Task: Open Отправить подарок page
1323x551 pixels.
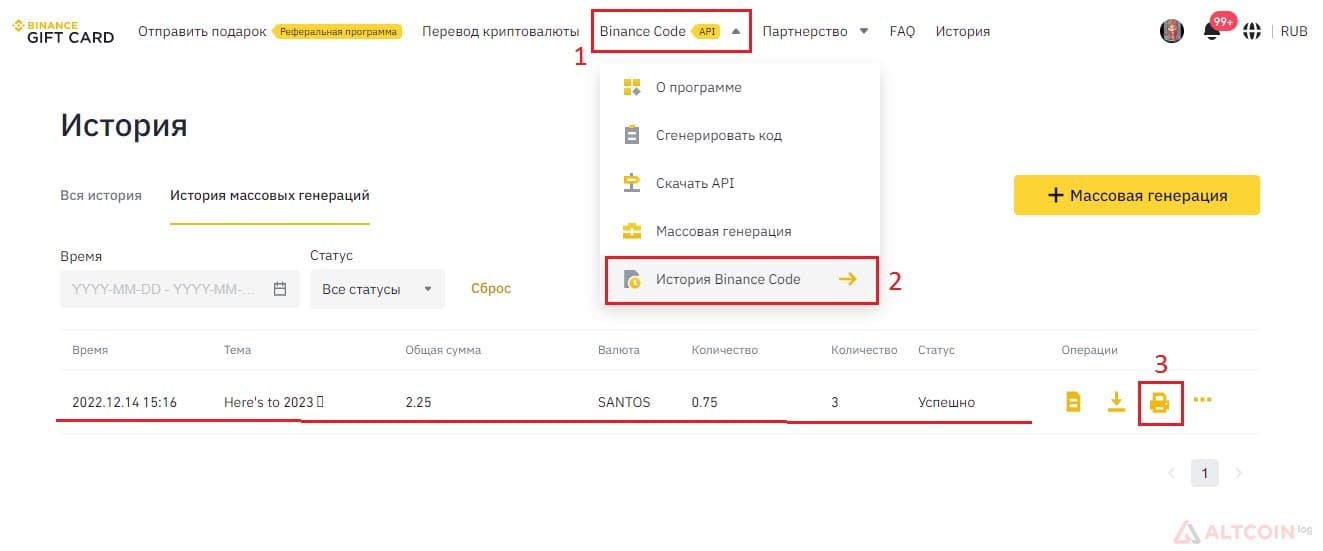Action: click(202, 31)
